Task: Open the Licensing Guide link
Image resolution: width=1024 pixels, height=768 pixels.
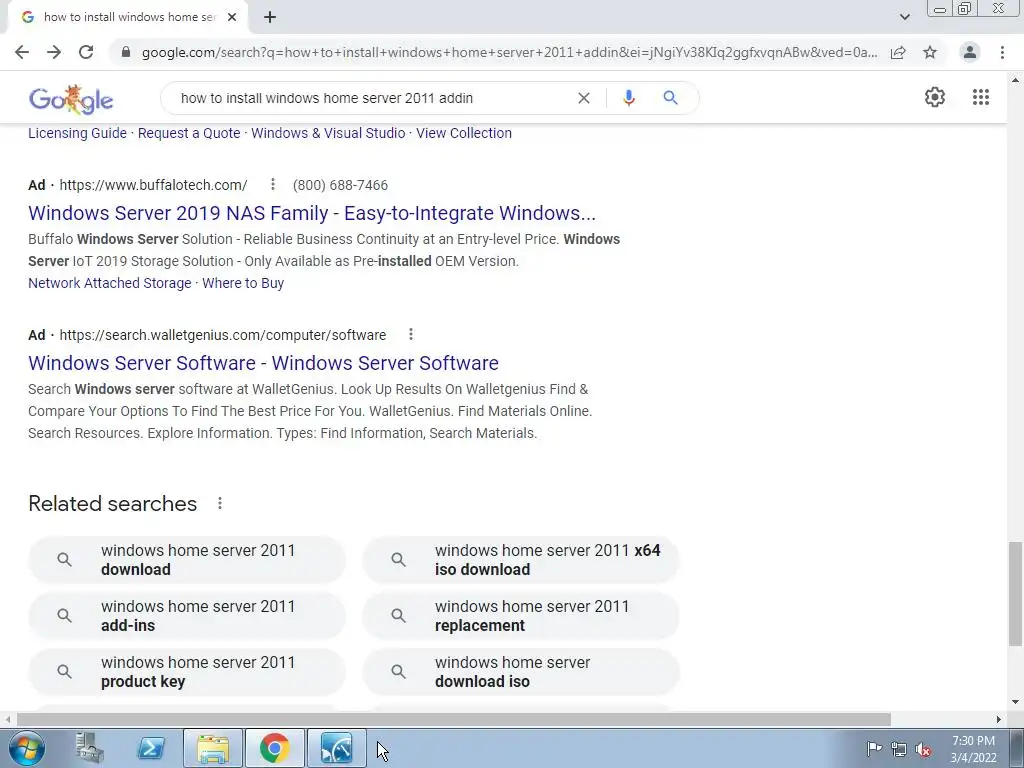Action: click(x=77, y=133)
